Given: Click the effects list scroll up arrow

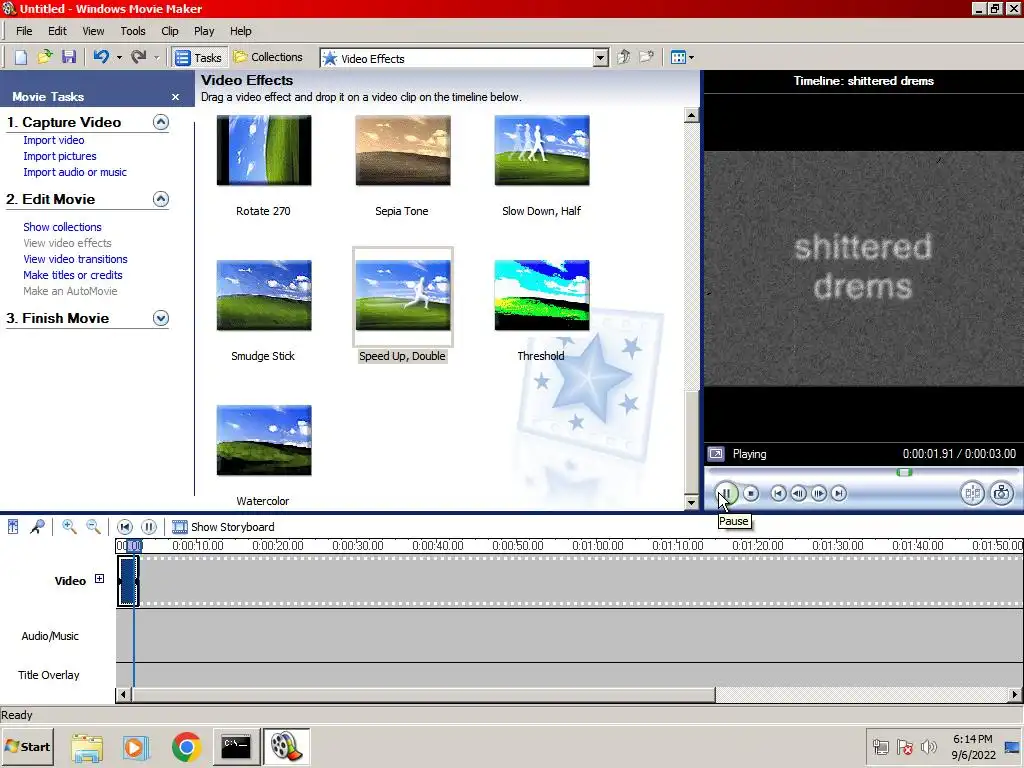Looking at the screenshot, I should [x=692, y=116].
